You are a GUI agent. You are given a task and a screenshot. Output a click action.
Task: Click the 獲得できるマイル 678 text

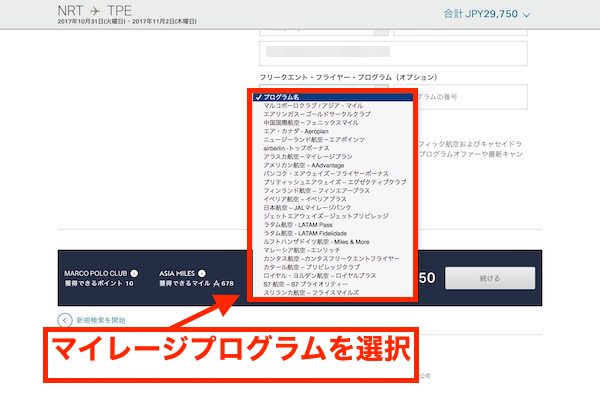point(196,284)
